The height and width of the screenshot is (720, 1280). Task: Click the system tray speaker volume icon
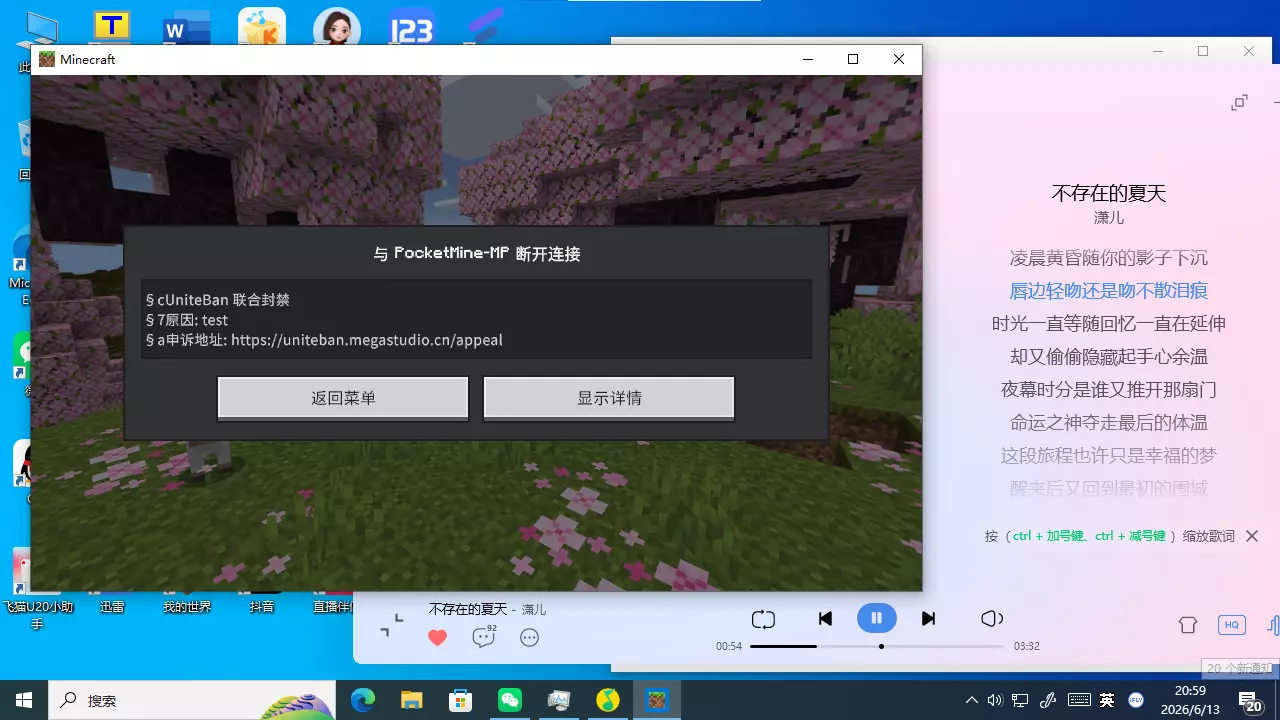click(x=995, y=701)
